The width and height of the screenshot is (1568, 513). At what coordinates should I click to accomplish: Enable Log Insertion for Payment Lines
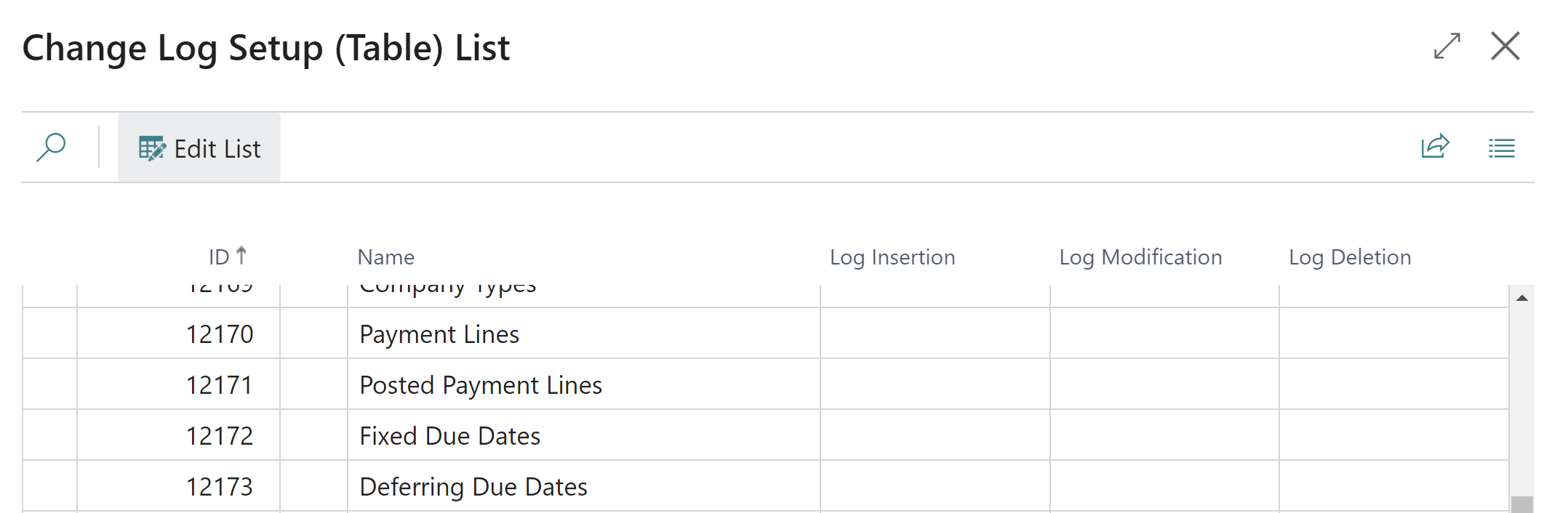[935, 334]
